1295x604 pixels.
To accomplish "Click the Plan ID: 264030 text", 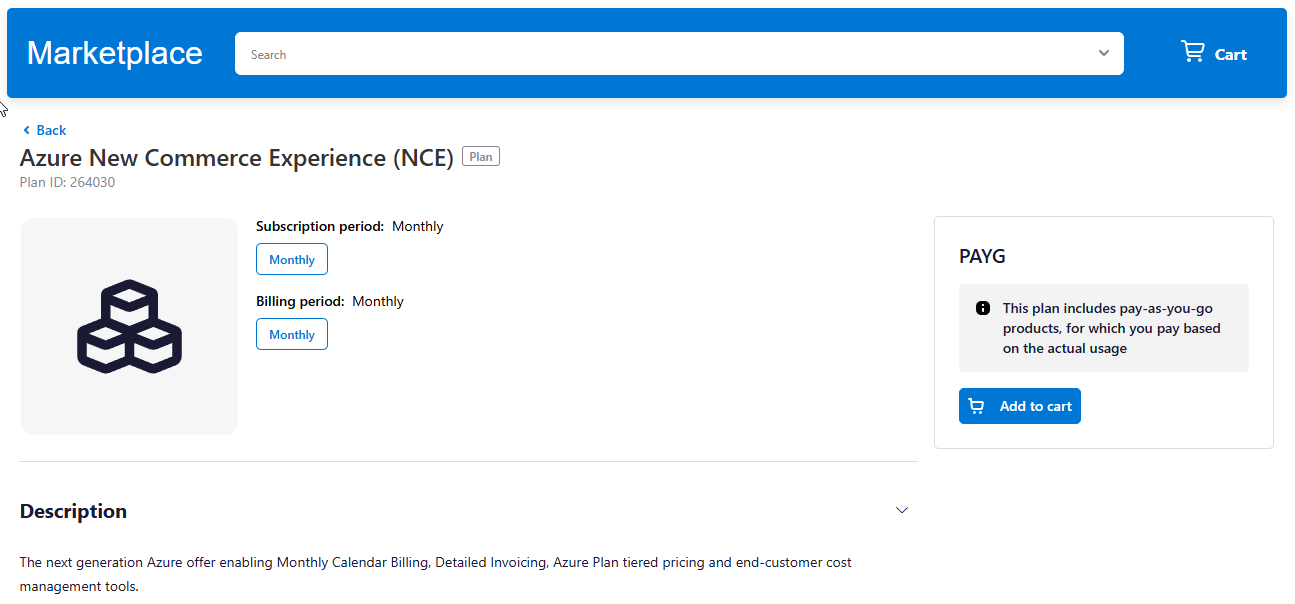I will click(67, 182).
